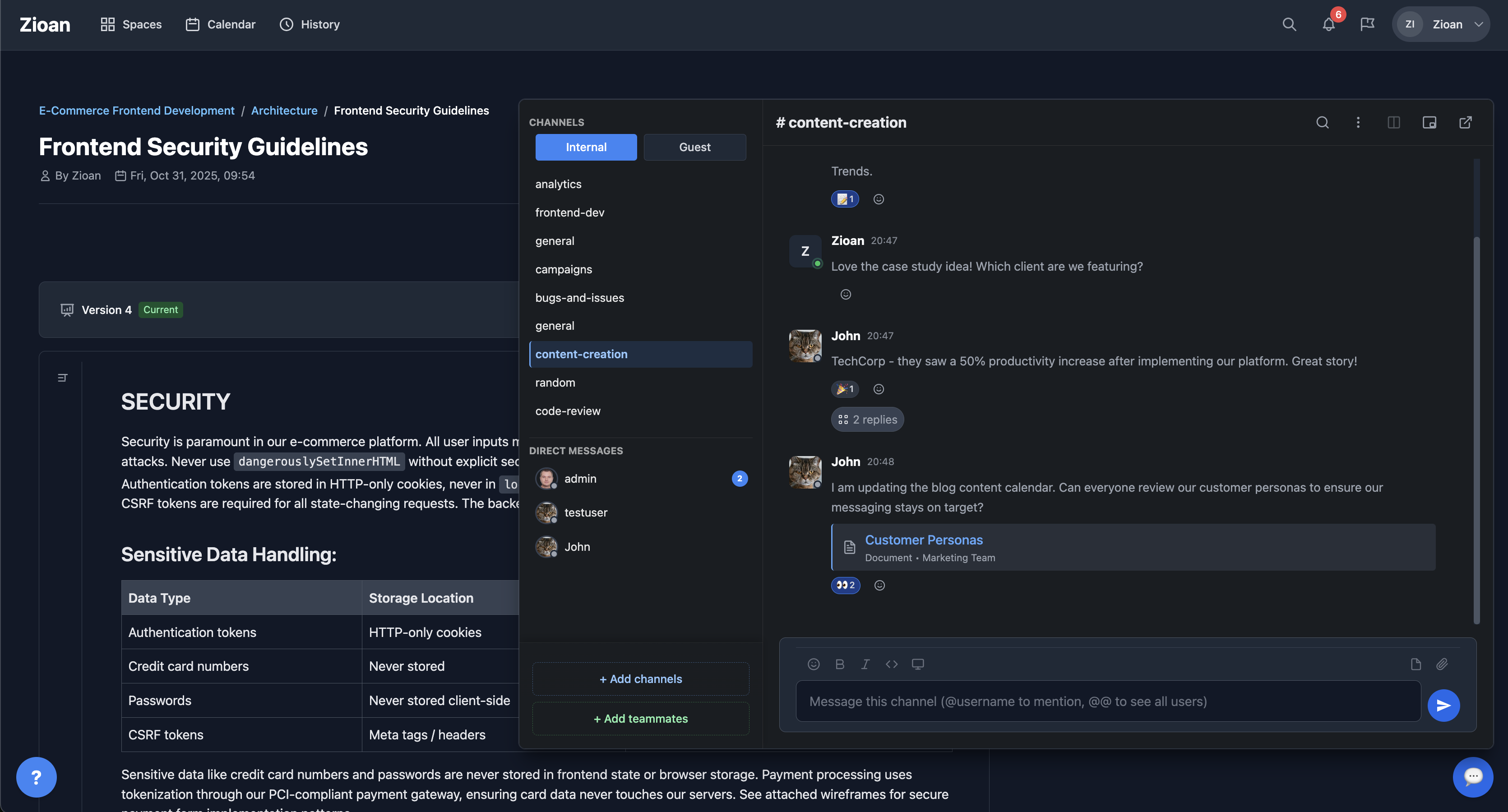Toggle the eyes reaction on John's message
Image resolution: width=1508 pixels, height=812 pixels.
[x=845, y=586]
